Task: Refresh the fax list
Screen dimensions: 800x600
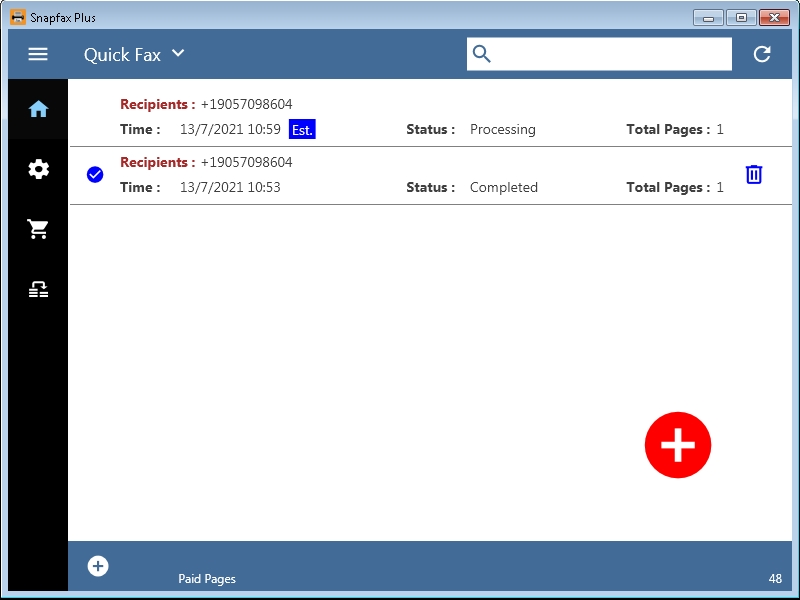Action: point(762,54)
